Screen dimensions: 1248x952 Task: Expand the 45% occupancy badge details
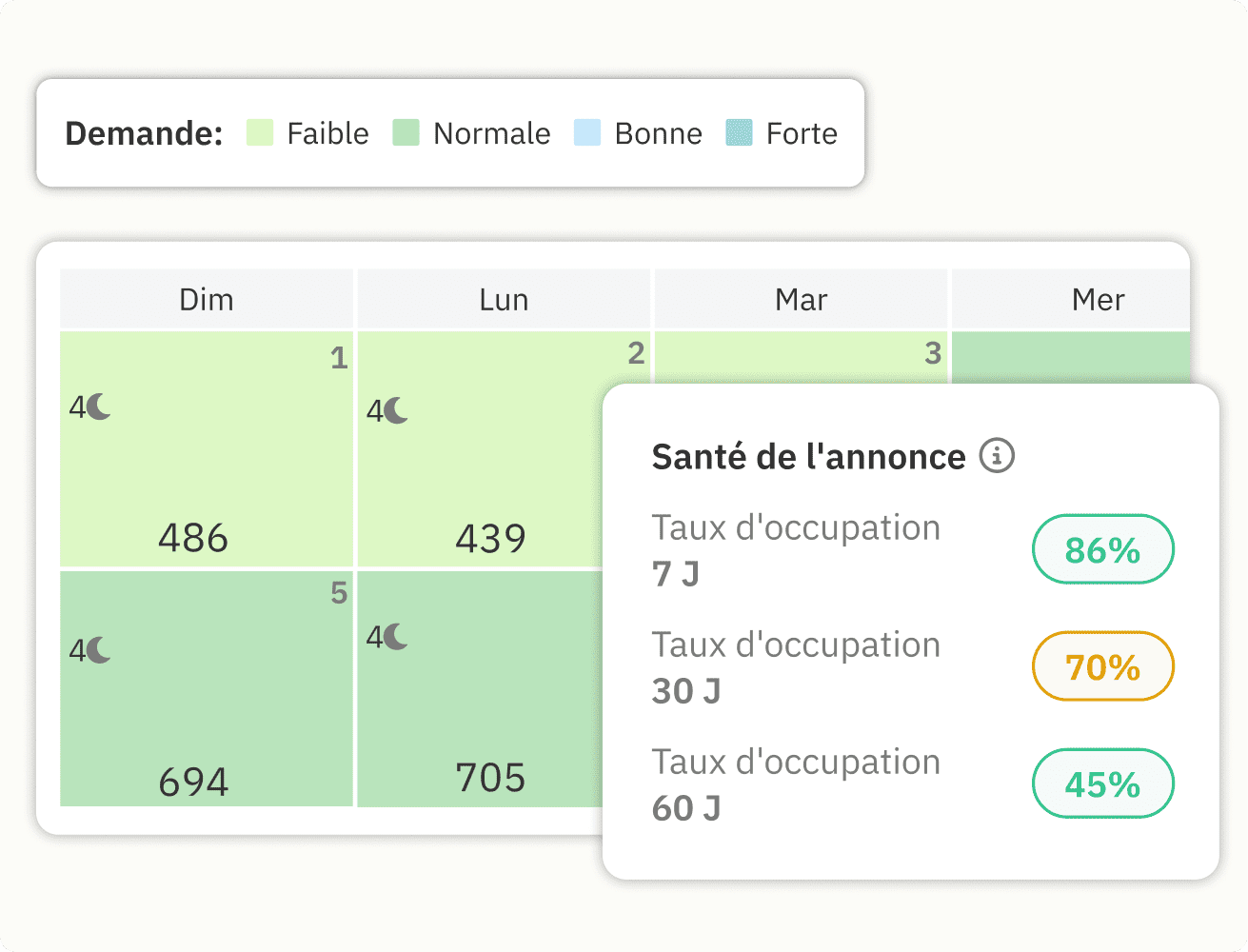(1102, 783)
